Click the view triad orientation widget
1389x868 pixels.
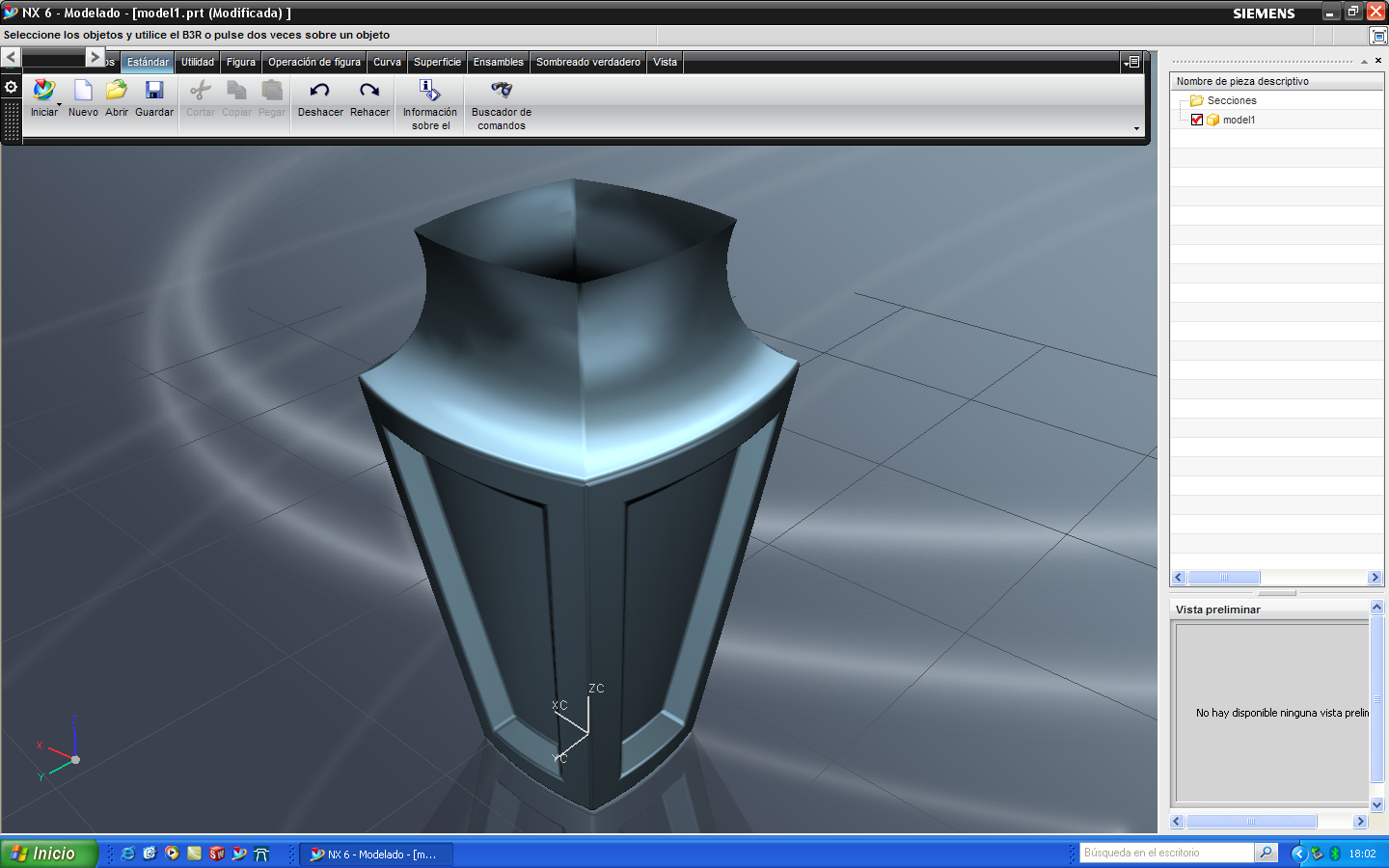pos(58,747)
